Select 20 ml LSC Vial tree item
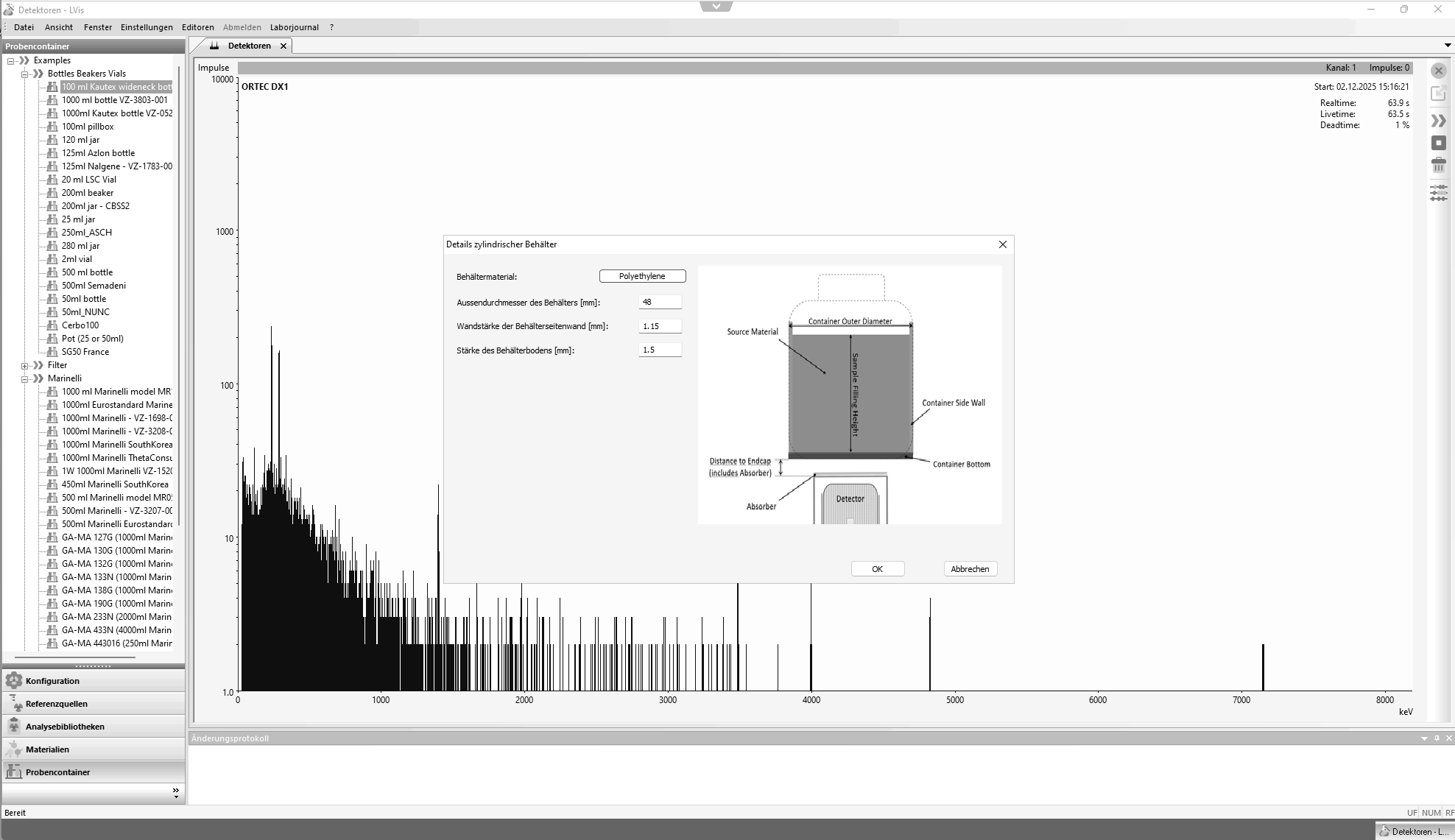 click(88, 180)
